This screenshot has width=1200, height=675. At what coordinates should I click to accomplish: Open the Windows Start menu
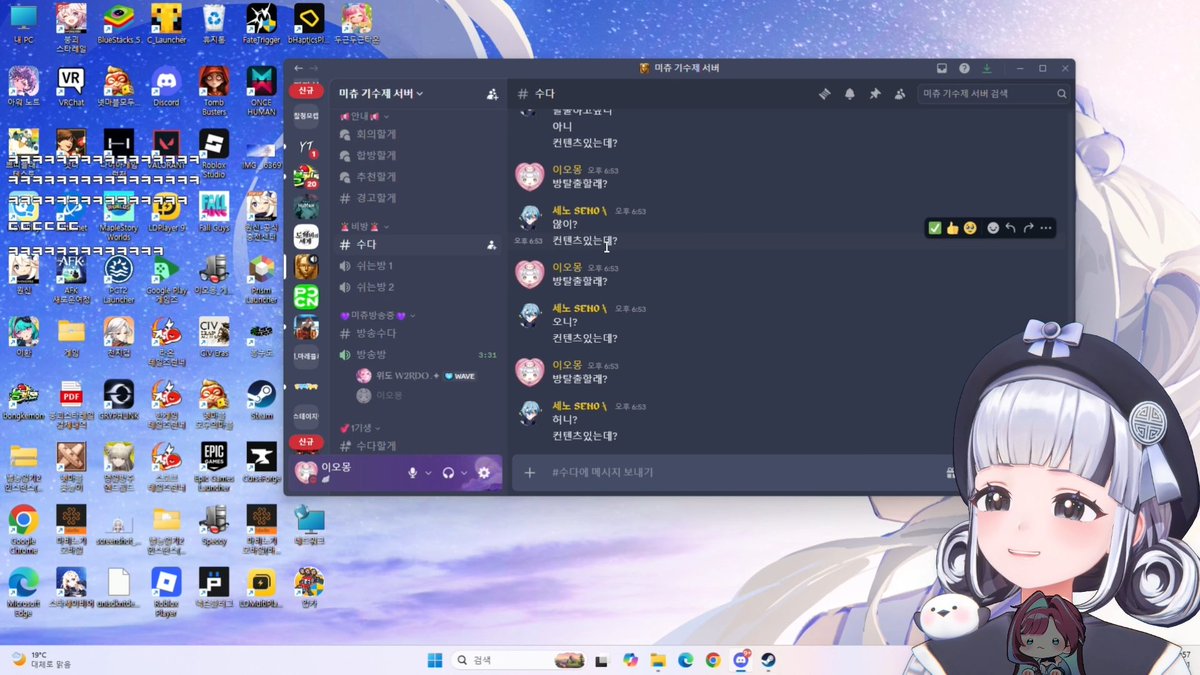pyautogui.click(x=435, y=660)
